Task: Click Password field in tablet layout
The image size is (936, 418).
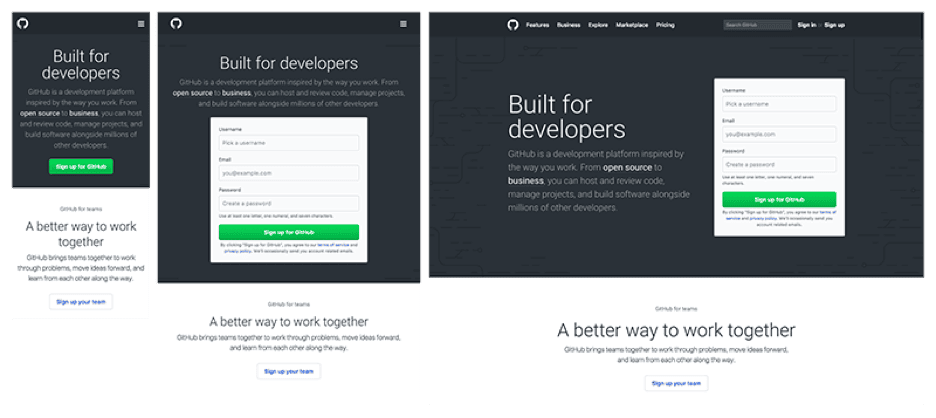Action: (x=289, y=204)
